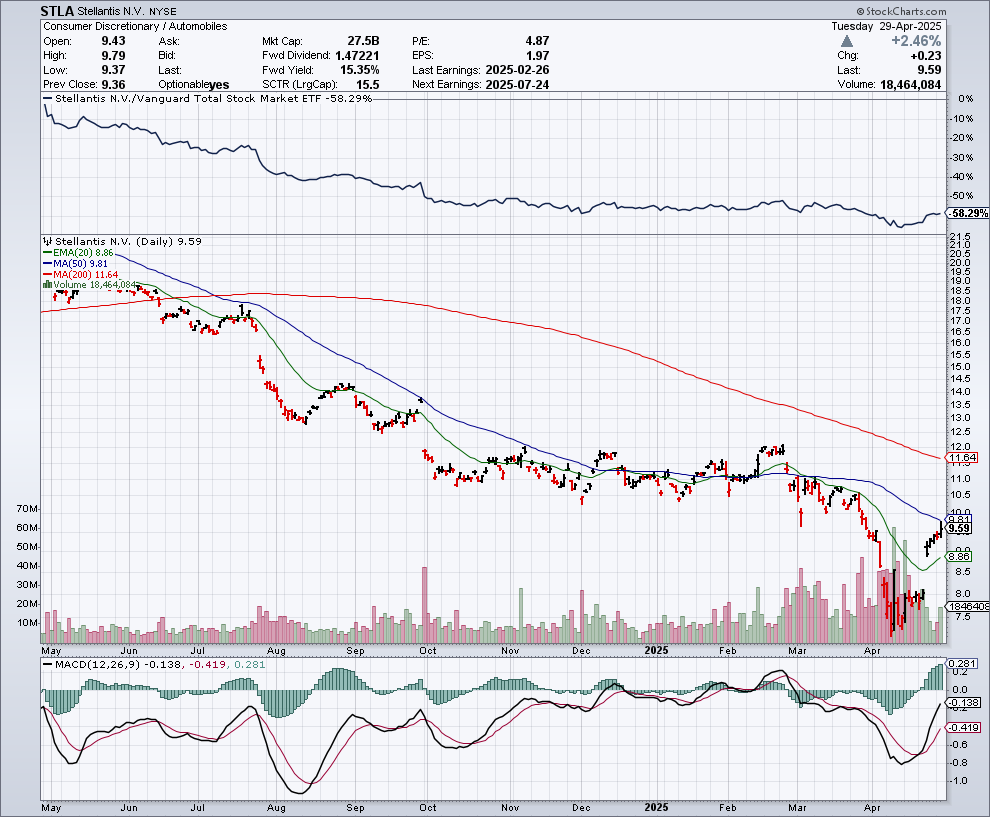Click the candlestick icon beside Stellantis N.V. (Daily)

click(48, 241)
